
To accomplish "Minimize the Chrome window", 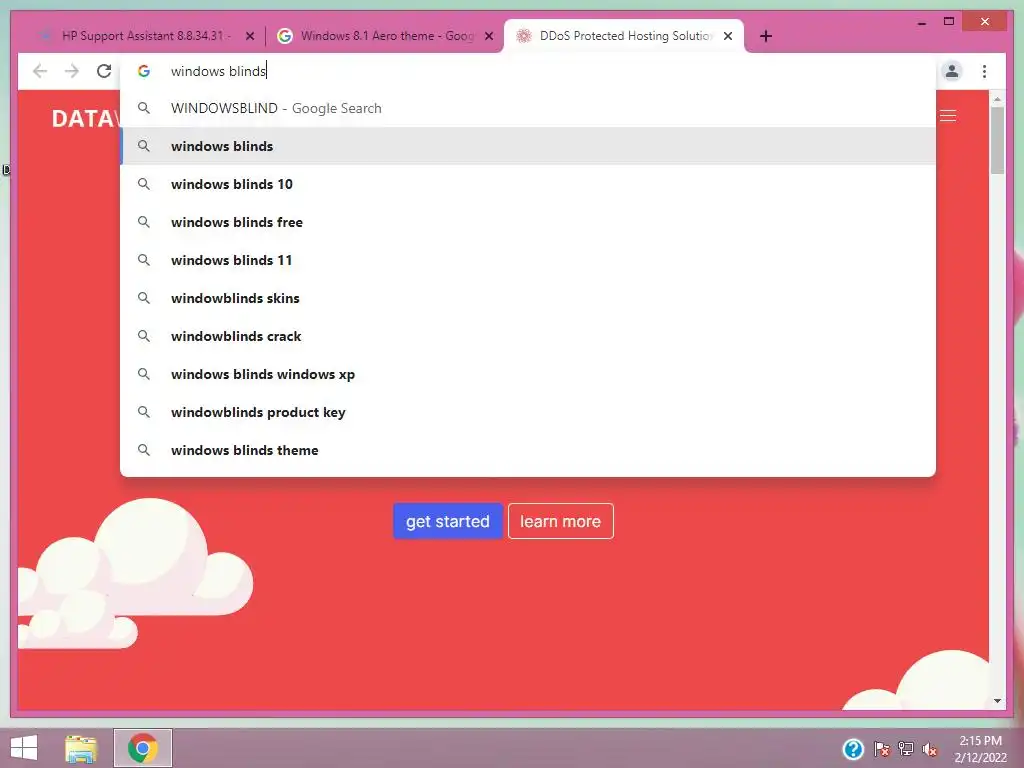I will (921, 22).
